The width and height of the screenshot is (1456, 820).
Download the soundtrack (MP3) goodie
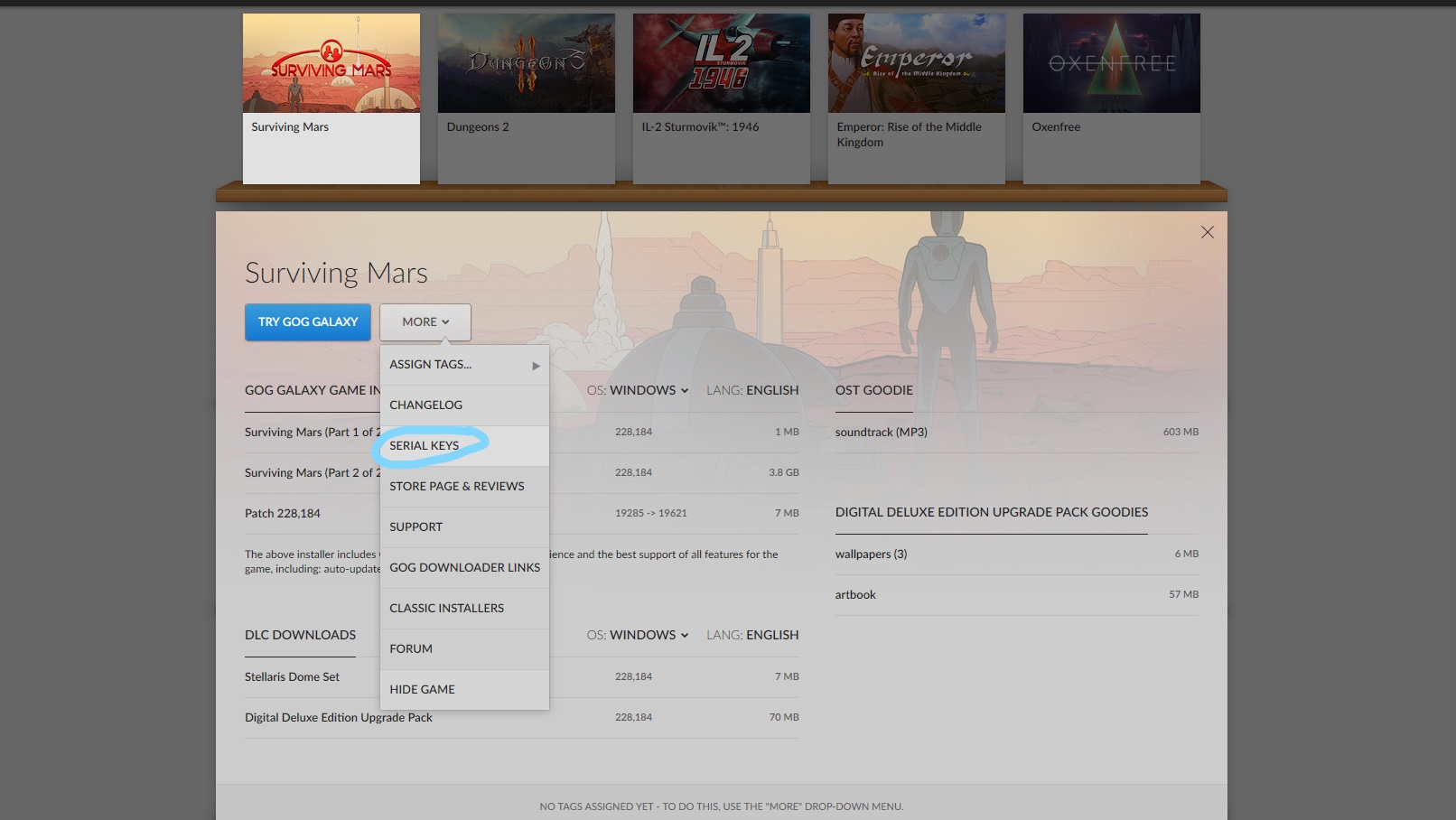[x=1017, y=433]
